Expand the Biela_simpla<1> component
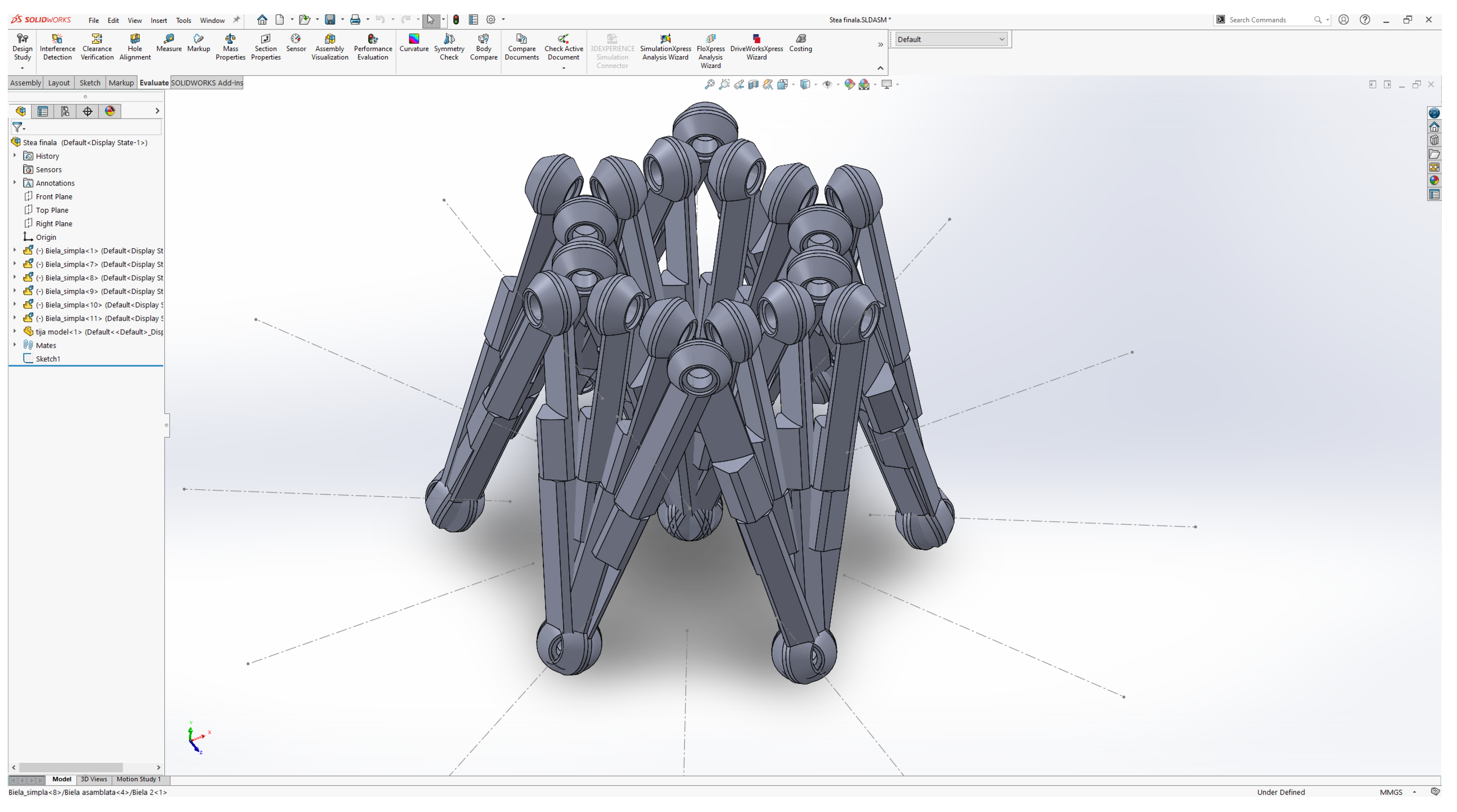This screenshot has height=812, width=1457. click(x=15, y=251)
